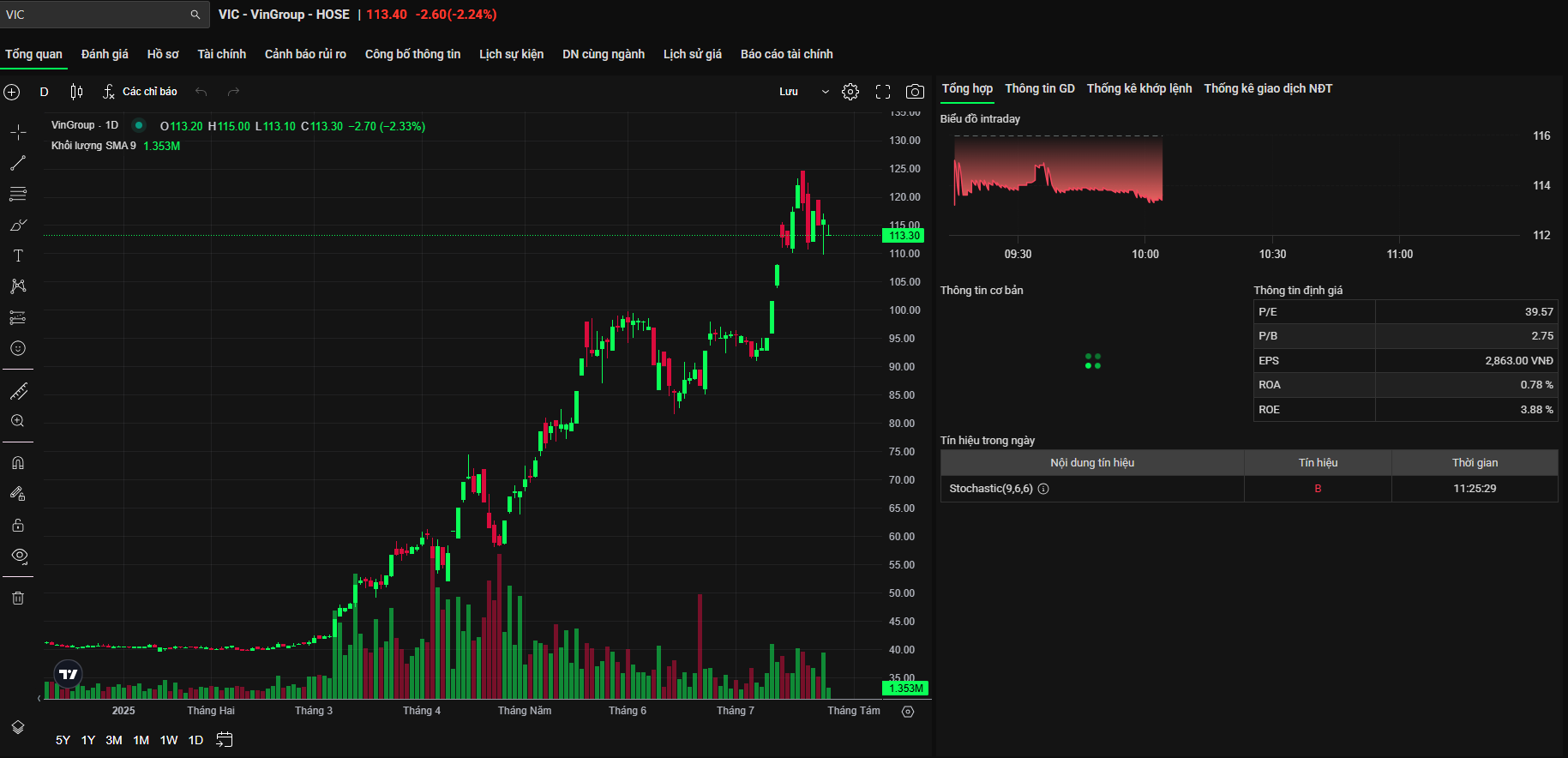Click the Tín hiệu column header
Image resolution: width=1568 pixels, height=758 pixels.
coord(1318,463)
